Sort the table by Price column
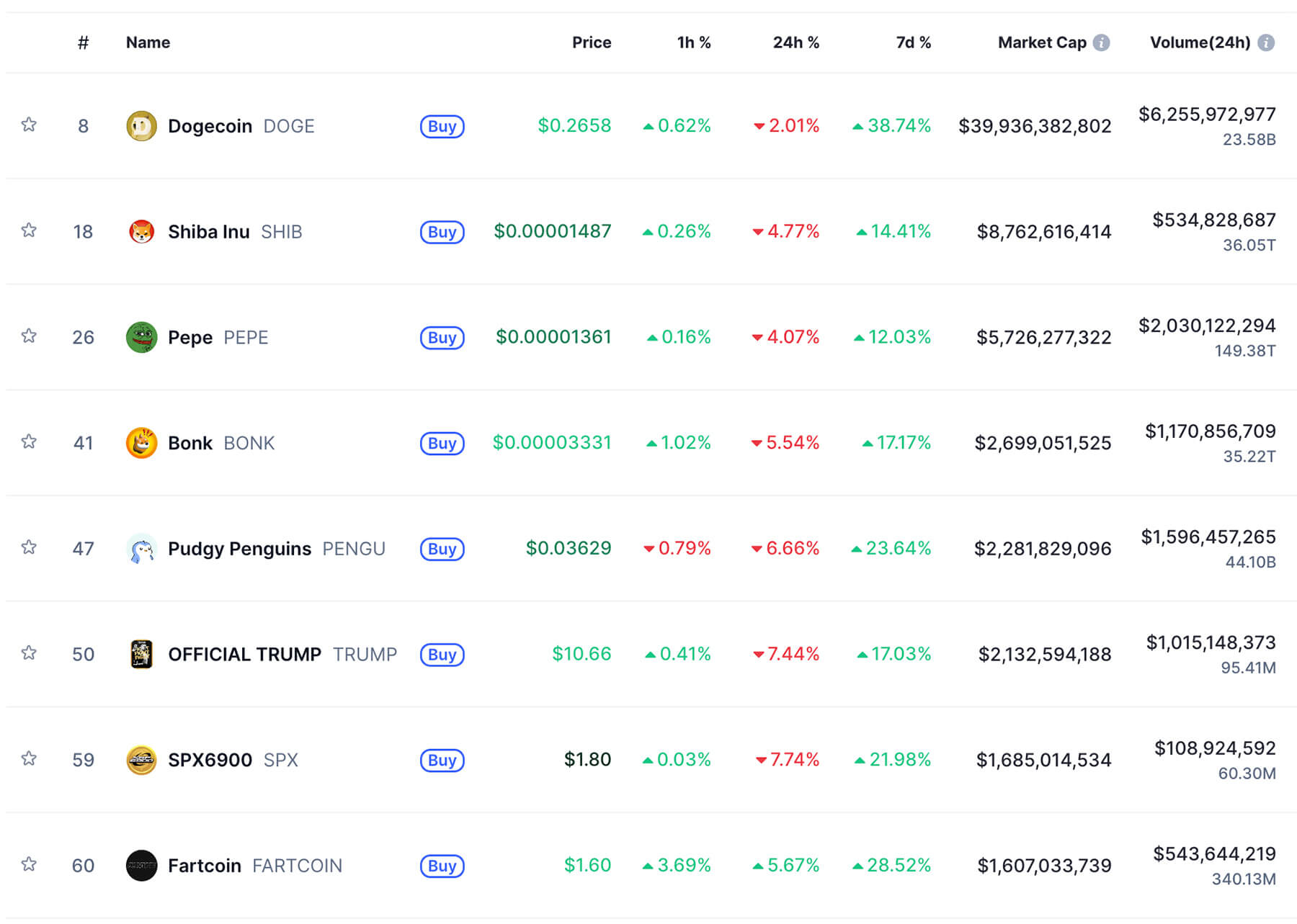Image resolution: width=1297 pixels, height=924 pixels. 592,42
